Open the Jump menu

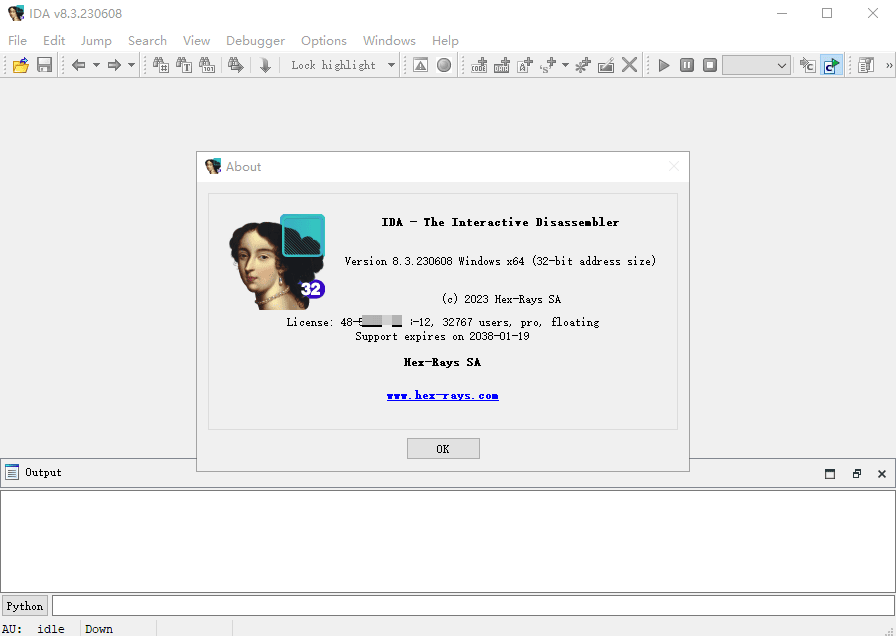point(96,41)
